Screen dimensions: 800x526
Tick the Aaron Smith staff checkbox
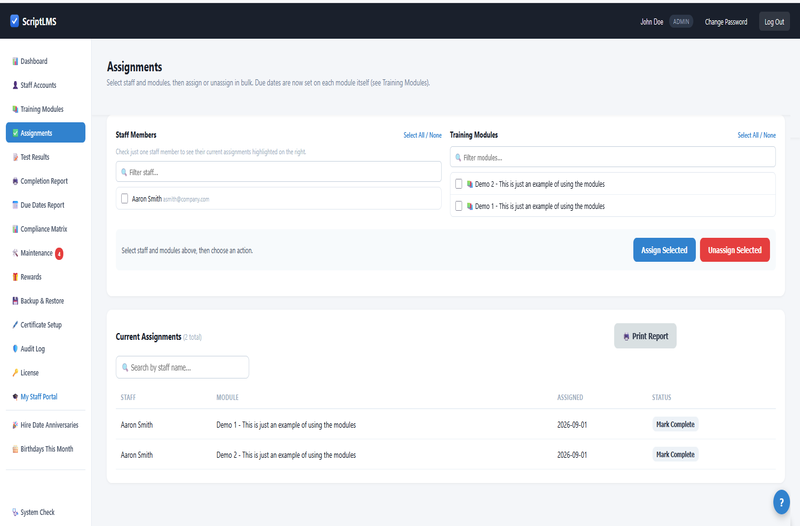[124, 198]
